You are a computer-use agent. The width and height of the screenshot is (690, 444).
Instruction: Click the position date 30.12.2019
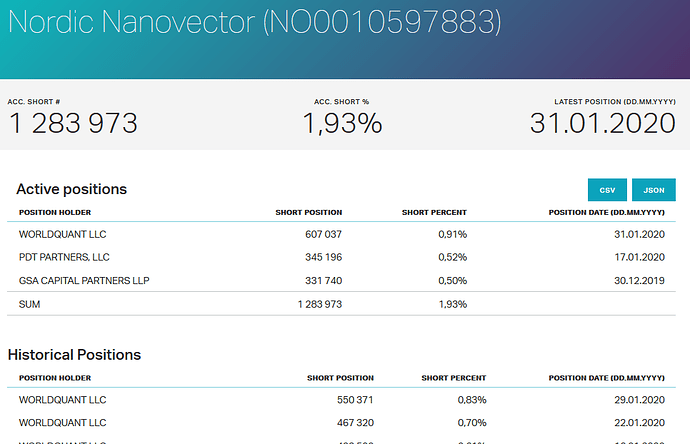tap(639, 281)
